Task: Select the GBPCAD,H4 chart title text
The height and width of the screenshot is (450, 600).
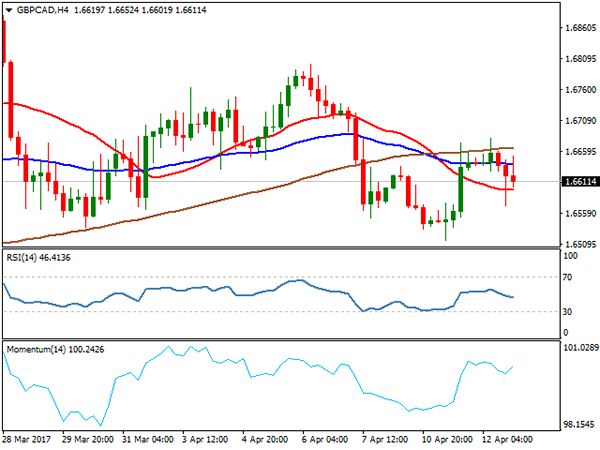Action: tap(42, 10)
